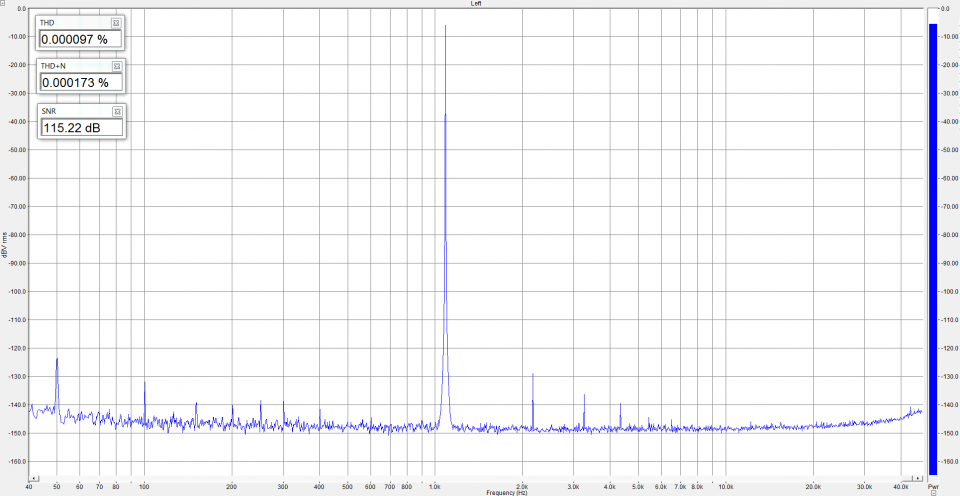This screenshot has height=496, width=960.
Task: Click the right scroll arrow on frequency axis
Action: point(916,478)
